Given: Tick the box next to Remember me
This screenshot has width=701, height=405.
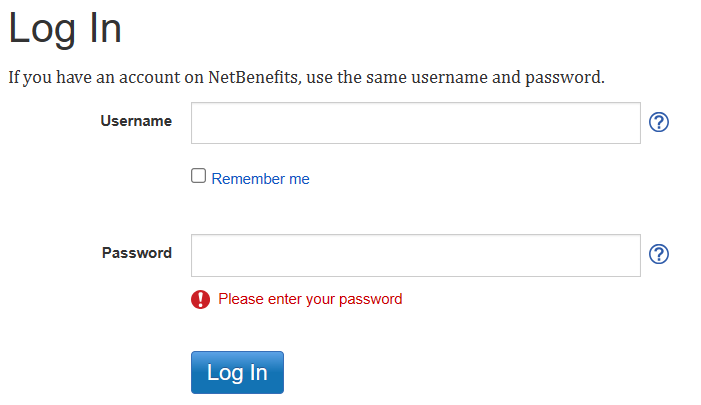Looking at the screenshot, I should click(199, 177).
